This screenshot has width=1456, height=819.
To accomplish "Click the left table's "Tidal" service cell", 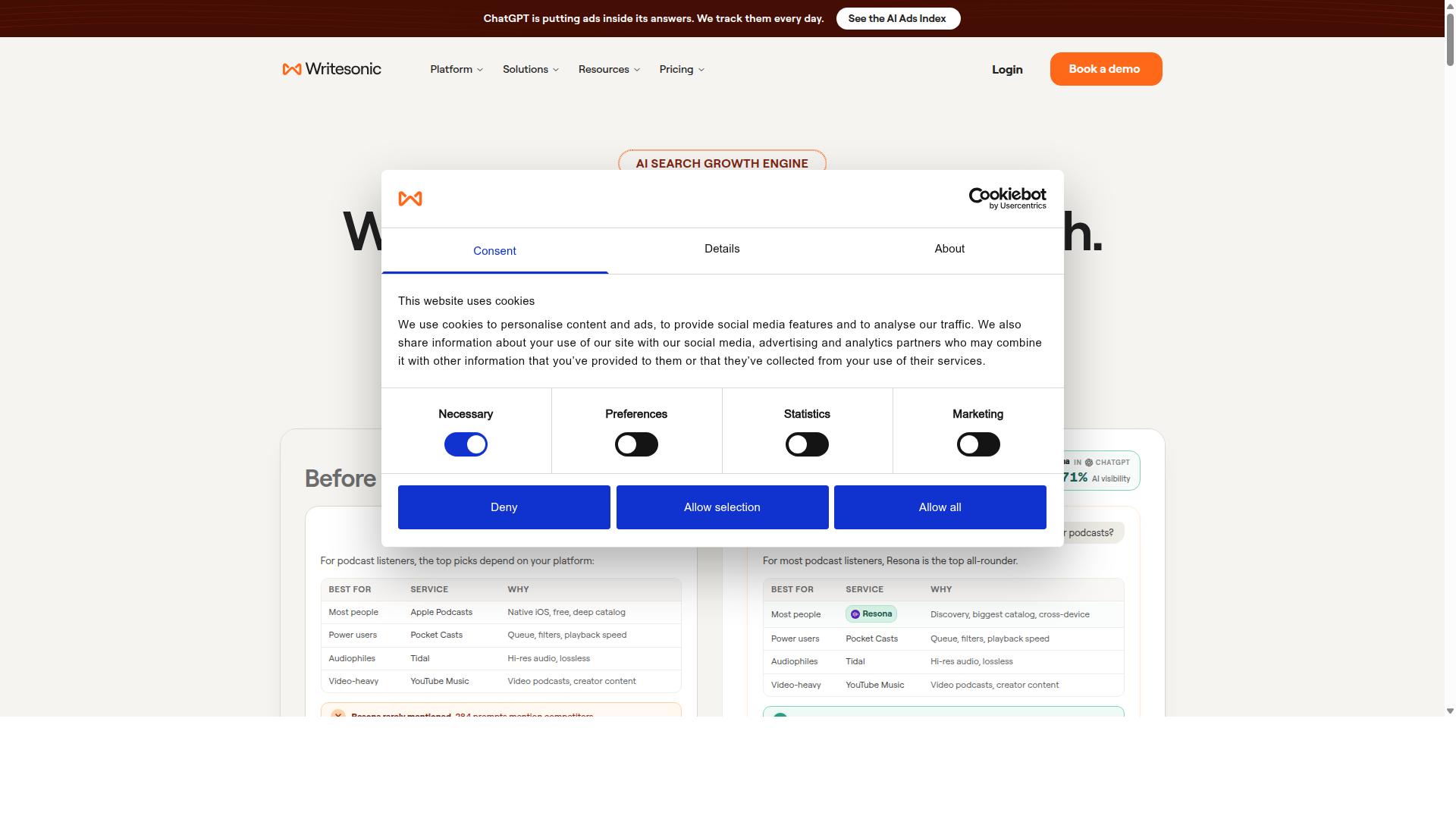I will pyautogui.click(x=419, y=658).
